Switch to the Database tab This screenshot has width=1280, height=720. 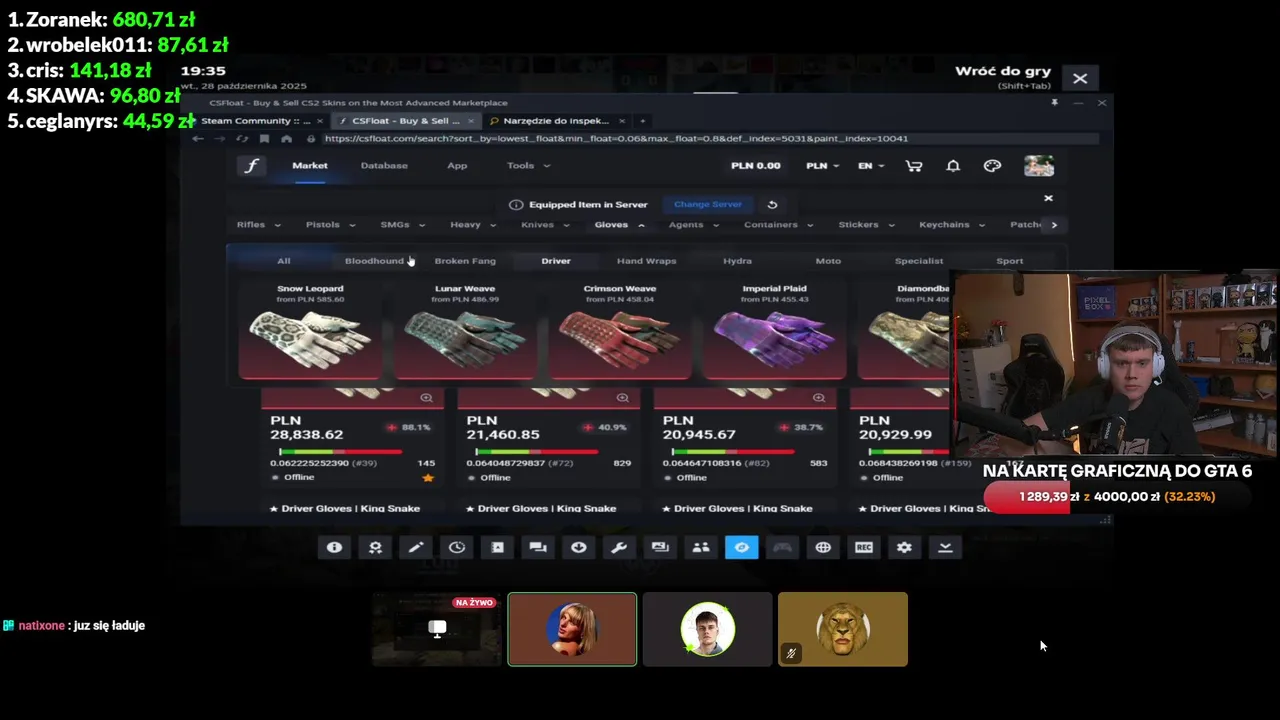click(384, 166)
